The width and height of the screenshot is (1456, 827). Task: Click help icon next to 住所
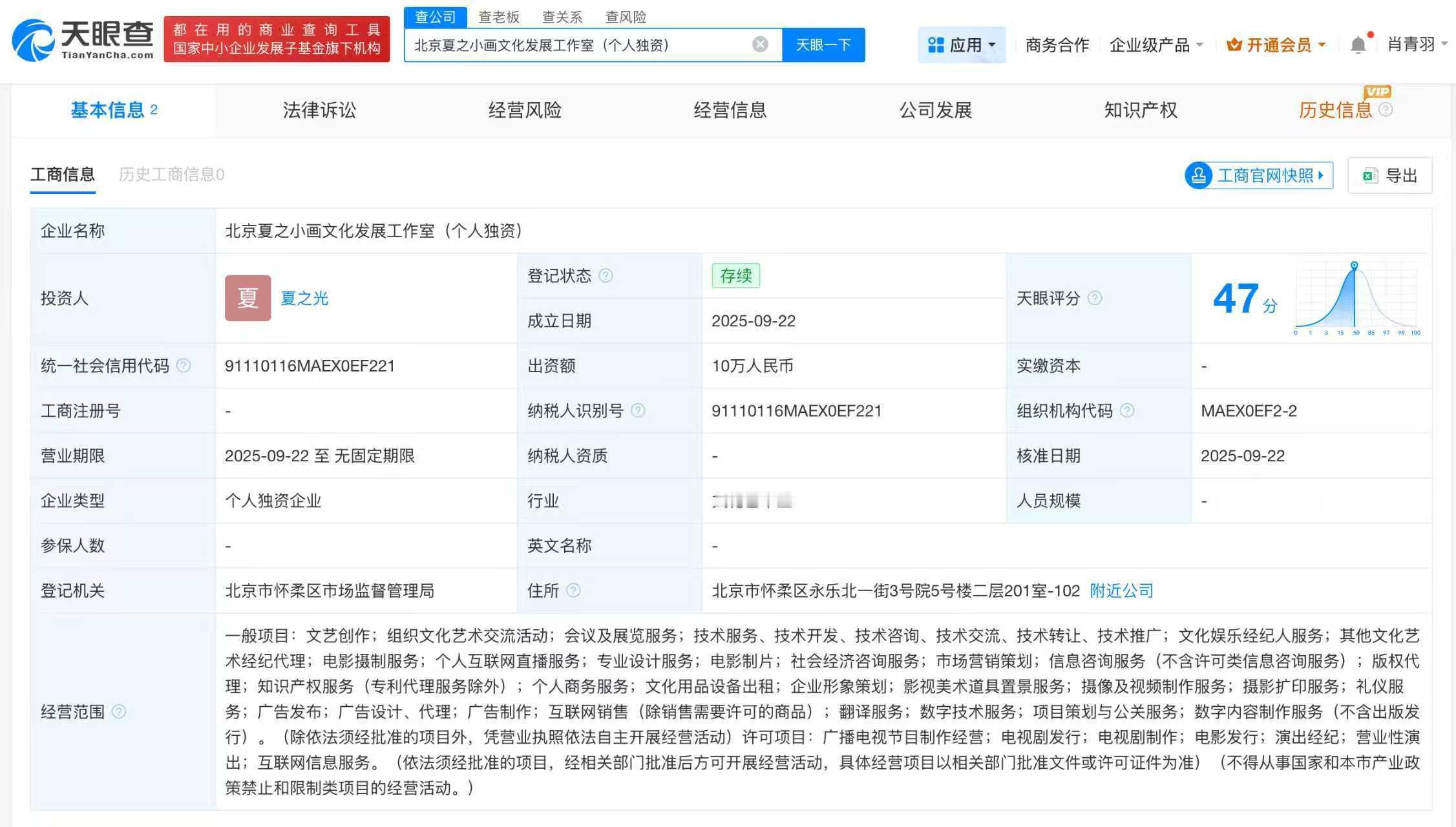pos(573,591)
